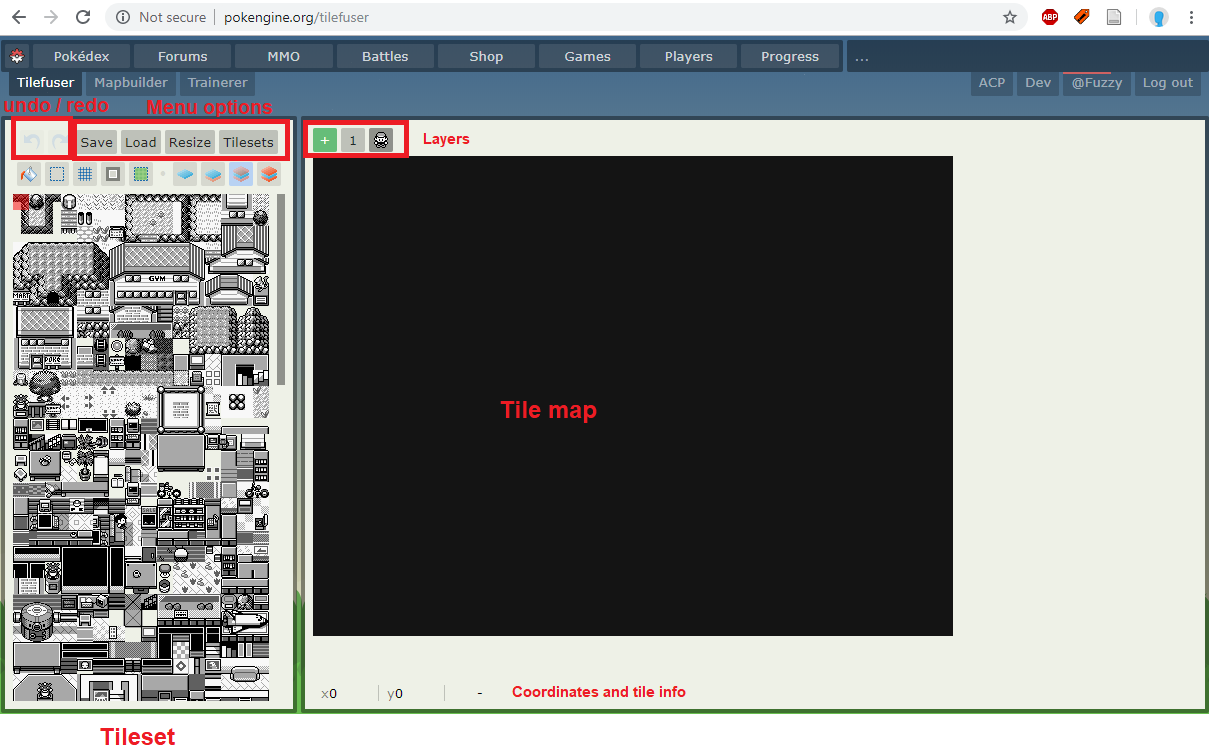Add a new layer with green plus
This screenshot has width=1209, height=755.
click(325, 140)
